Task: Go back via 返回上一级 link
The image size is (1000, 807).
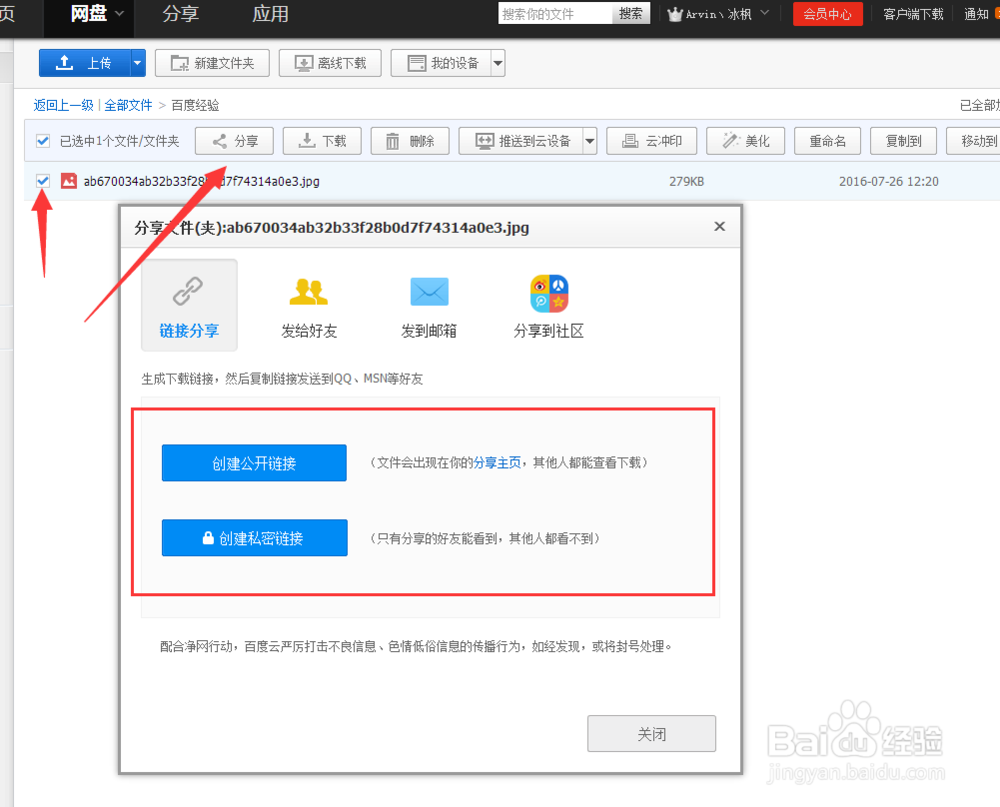Action: [x=64, y=105]
